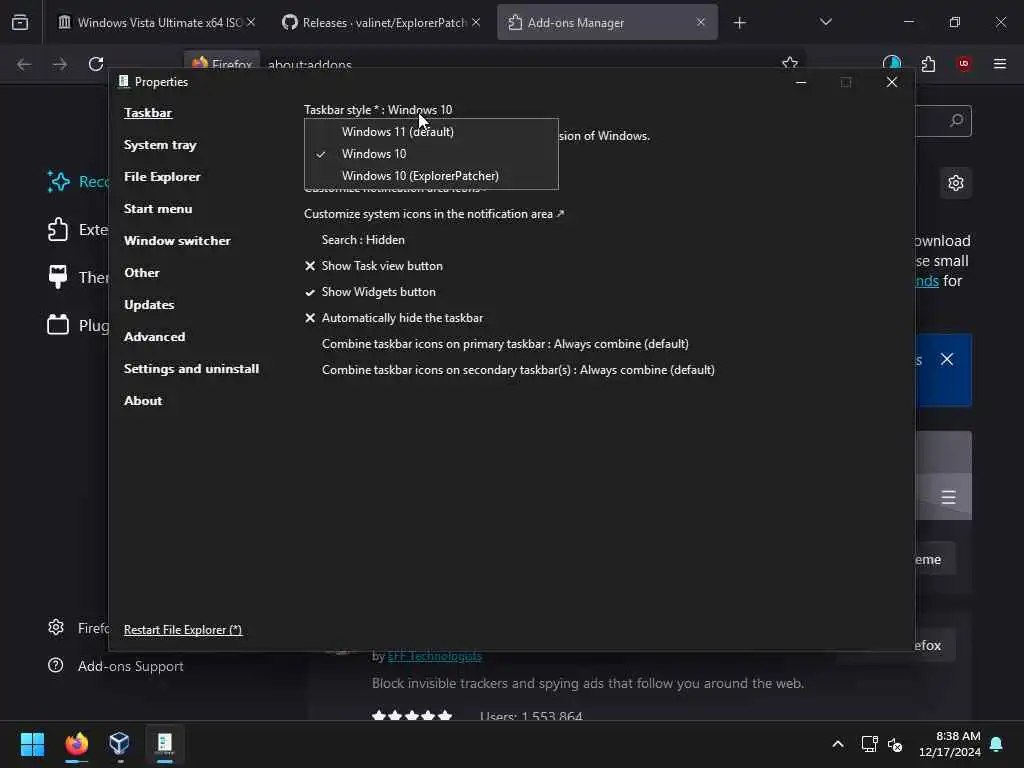Open Settings and uninstall section
The image size is (1024, 768).
coord(191,368)
